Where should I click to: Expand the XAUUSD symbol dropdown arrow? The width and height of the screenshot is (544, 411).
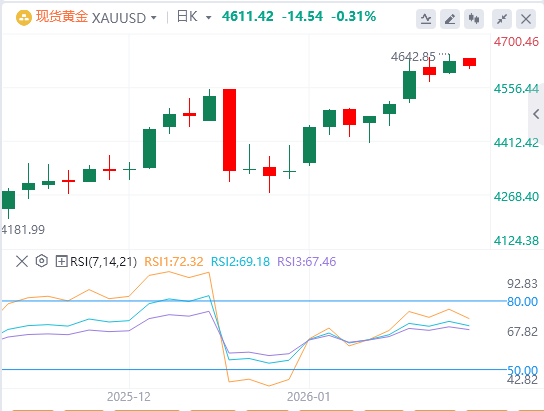154,18
